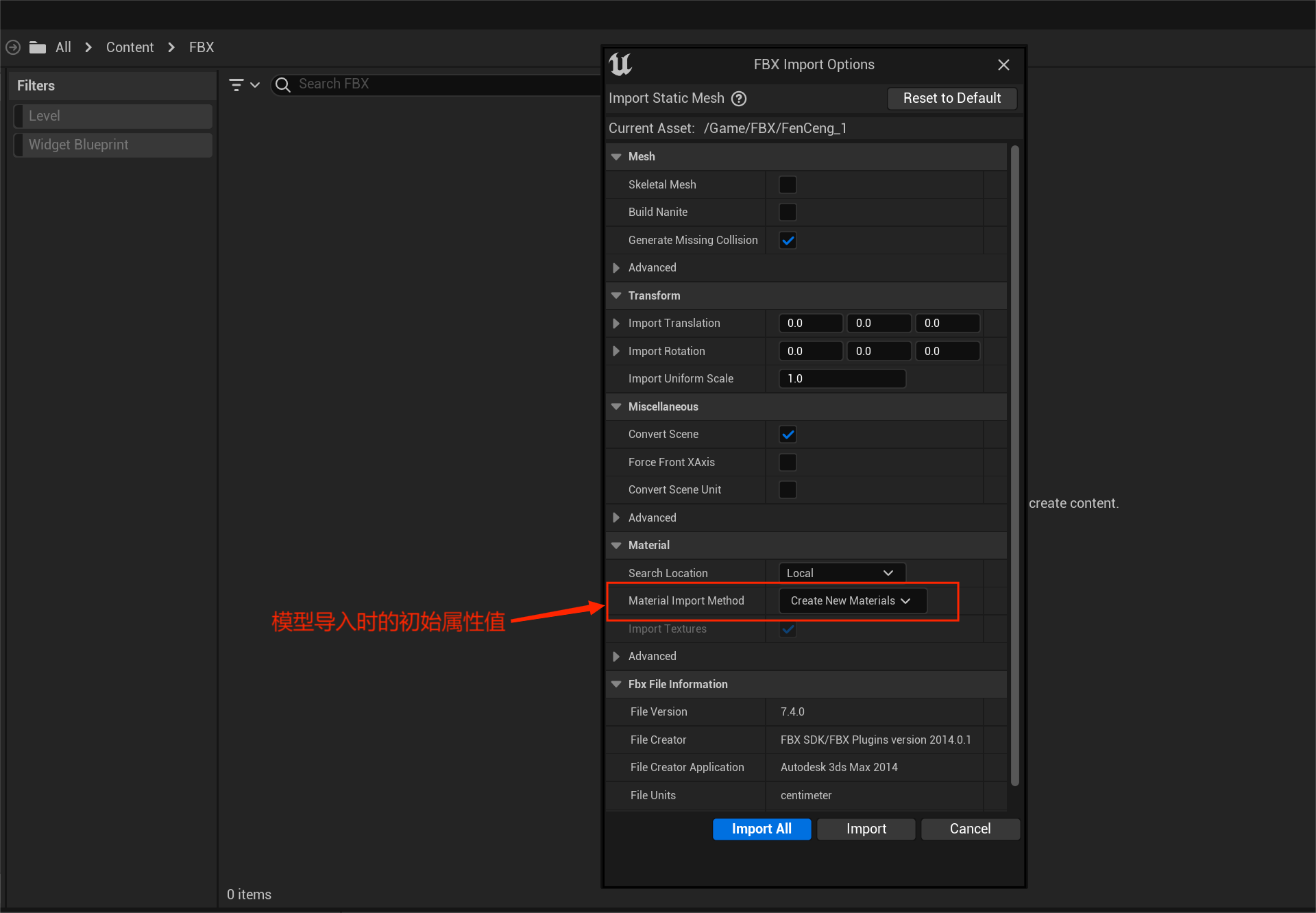Click the folder icon in breadcrumb

(38, 47)
